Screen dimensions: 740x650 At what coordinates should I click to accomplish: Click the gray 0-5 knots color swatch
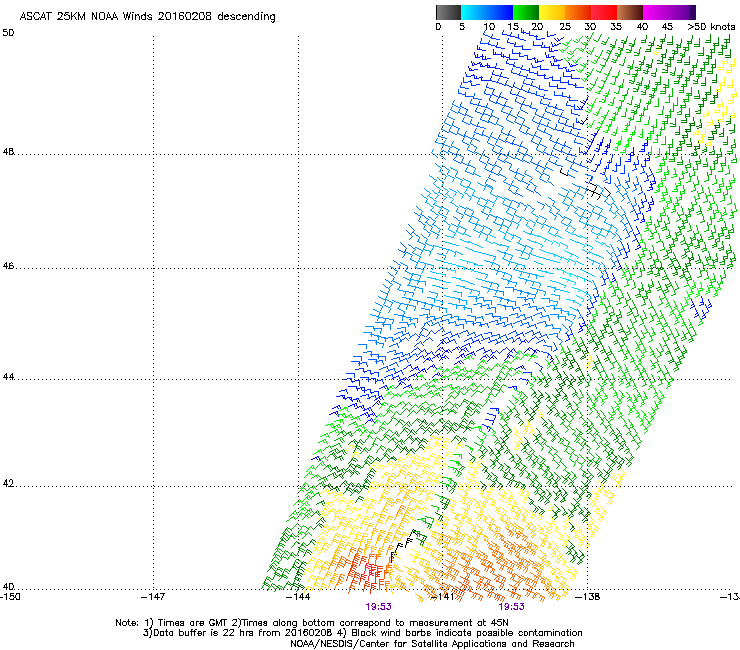point(448,12)
